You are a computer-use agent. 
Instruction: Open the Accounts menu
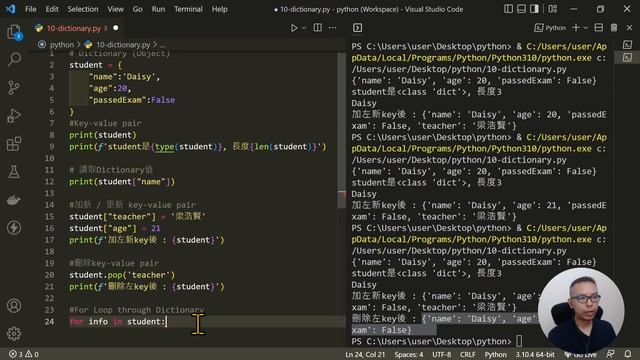14,306
